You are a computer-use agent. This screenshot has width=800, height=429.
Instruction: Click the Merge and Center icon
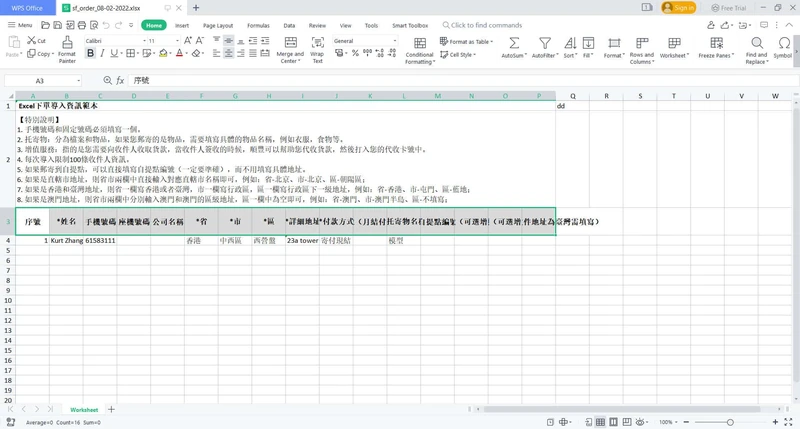(x=290, y=42)
